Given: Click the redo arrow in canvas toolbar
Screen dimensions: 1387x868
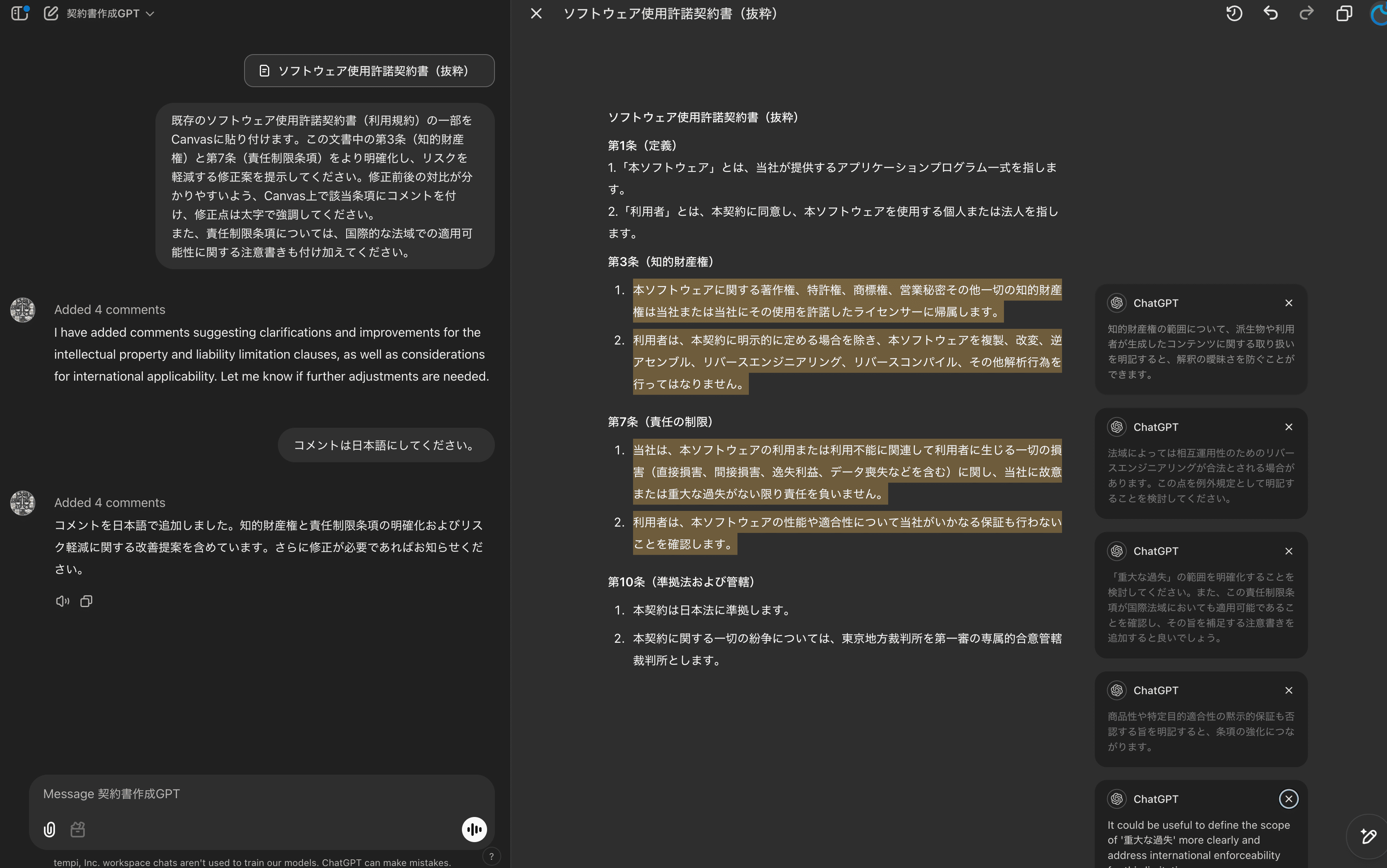Looking at the screenshot, I should pos(1307,13).
